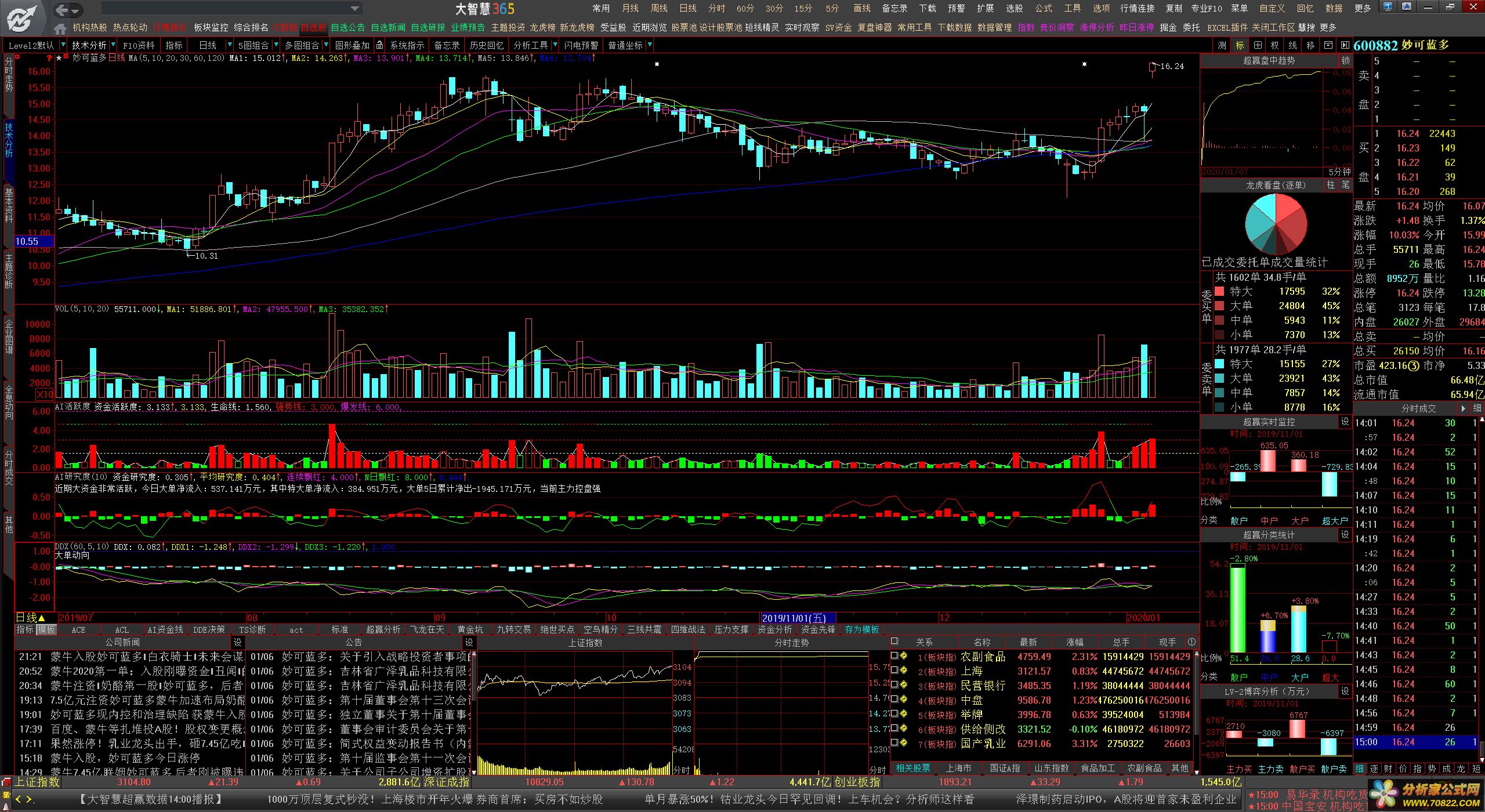
Task: Open the 技术分析 dropdown arrow
Action: tap(113, 45)
